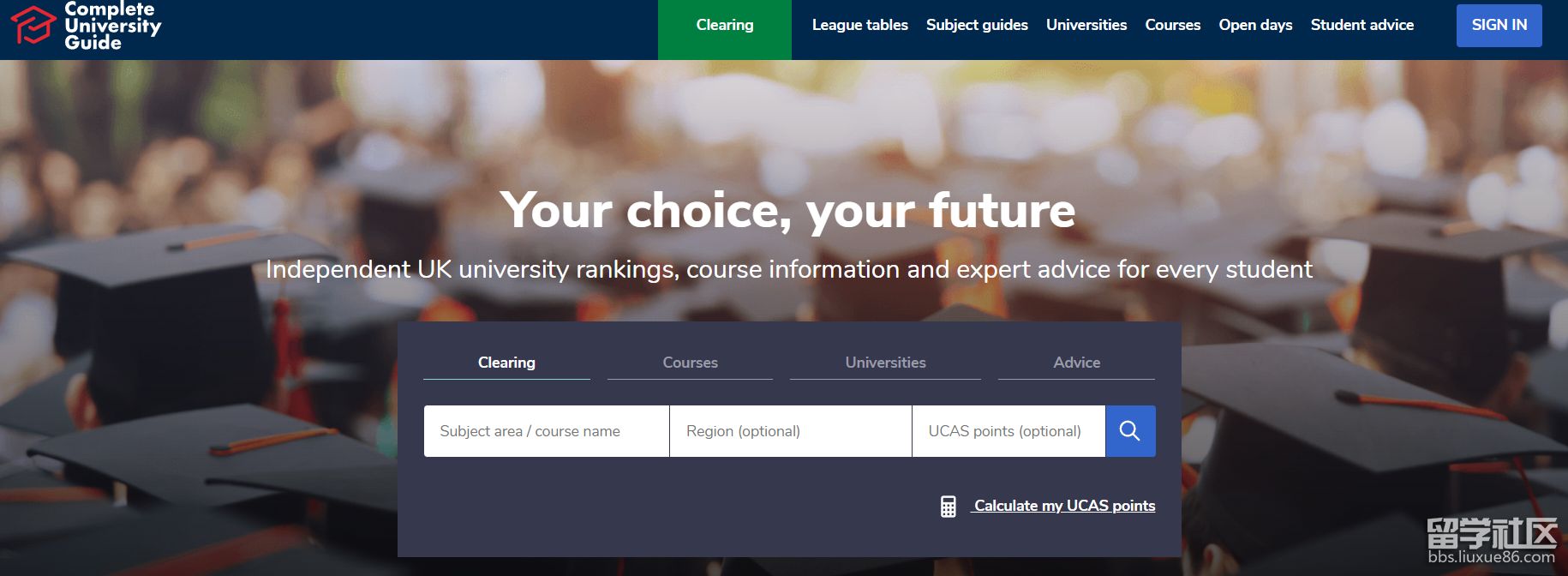Select the Clearing tab in the search panel

(506, 363)
